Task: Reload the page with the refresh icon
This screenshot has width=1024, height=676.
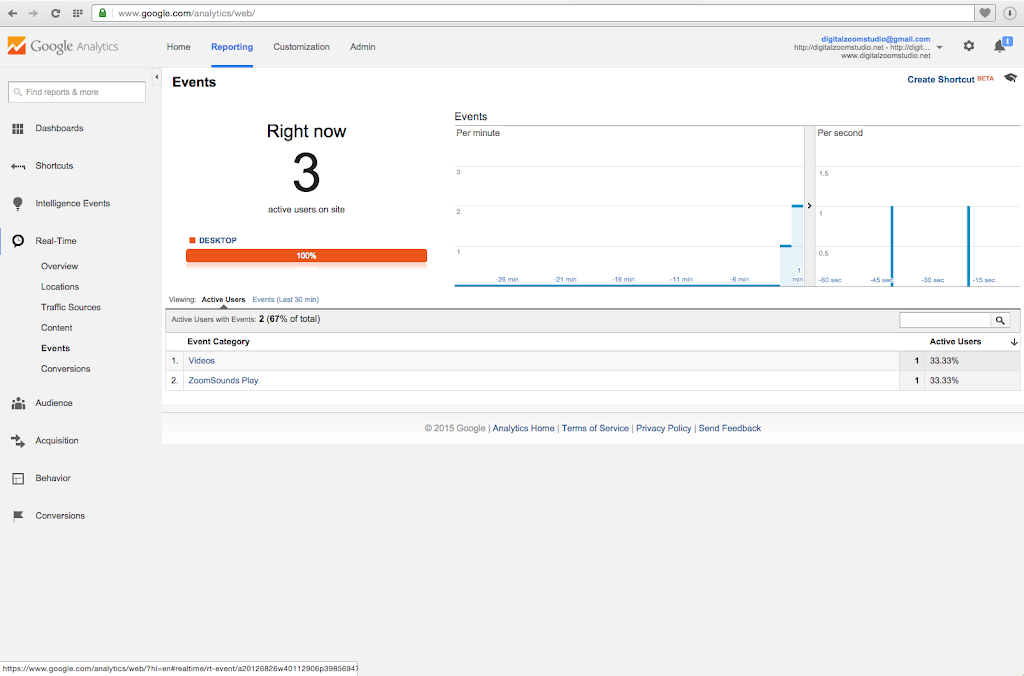Action: [x=56, y=13]
